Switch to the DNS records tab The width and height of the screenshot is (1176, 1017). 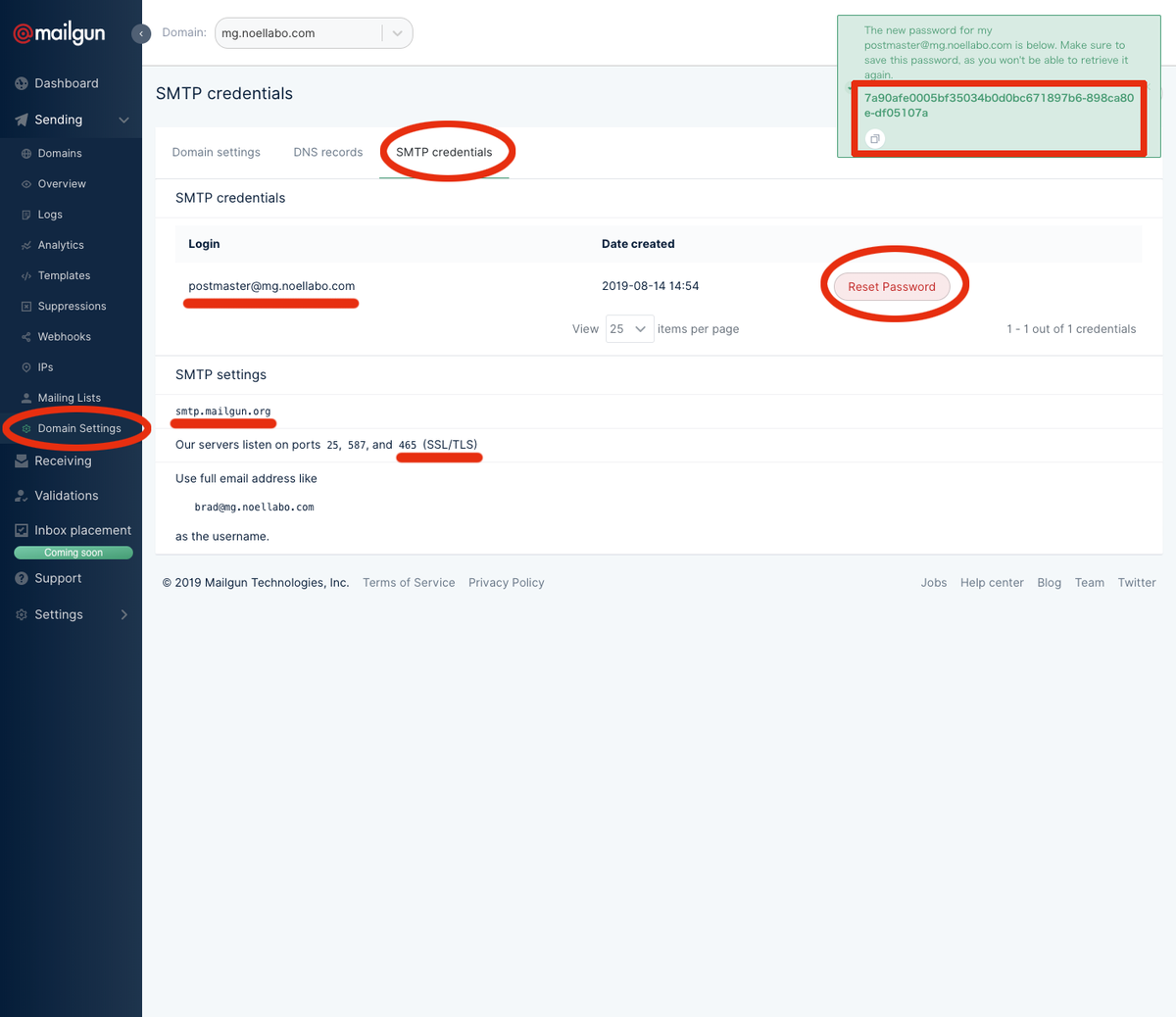328,152
